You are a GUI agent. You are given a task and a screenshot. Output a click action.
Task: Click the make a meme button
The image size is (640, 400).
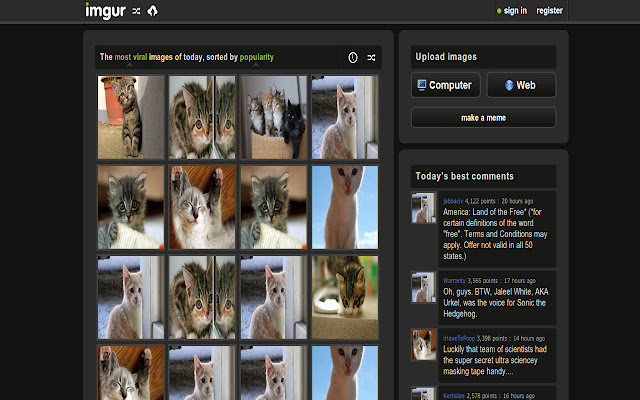(483, 118)
